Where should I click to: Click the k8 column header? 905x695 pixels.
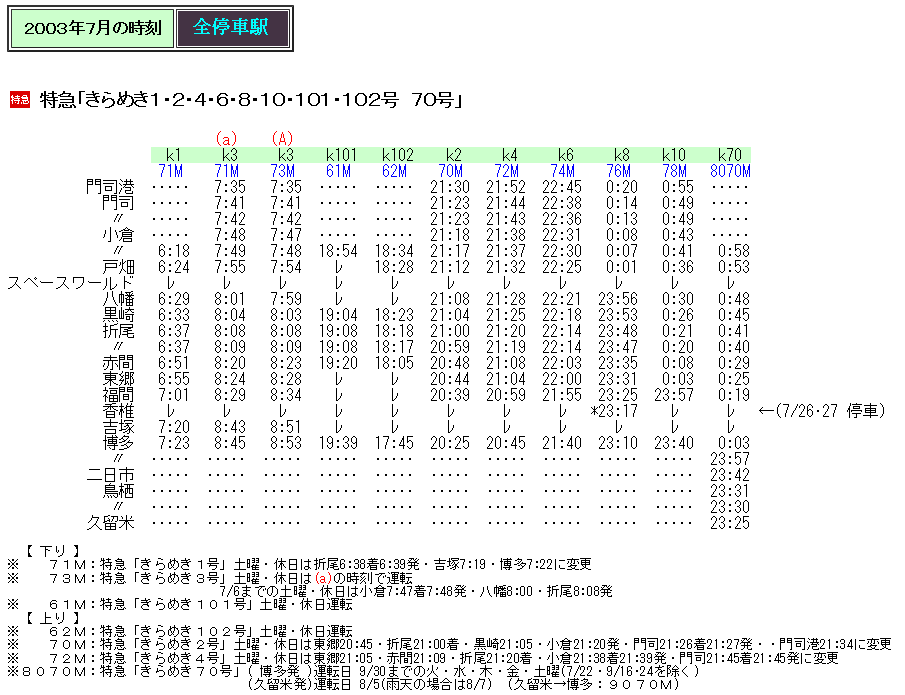pyautogui.click(x=622, y=155)
